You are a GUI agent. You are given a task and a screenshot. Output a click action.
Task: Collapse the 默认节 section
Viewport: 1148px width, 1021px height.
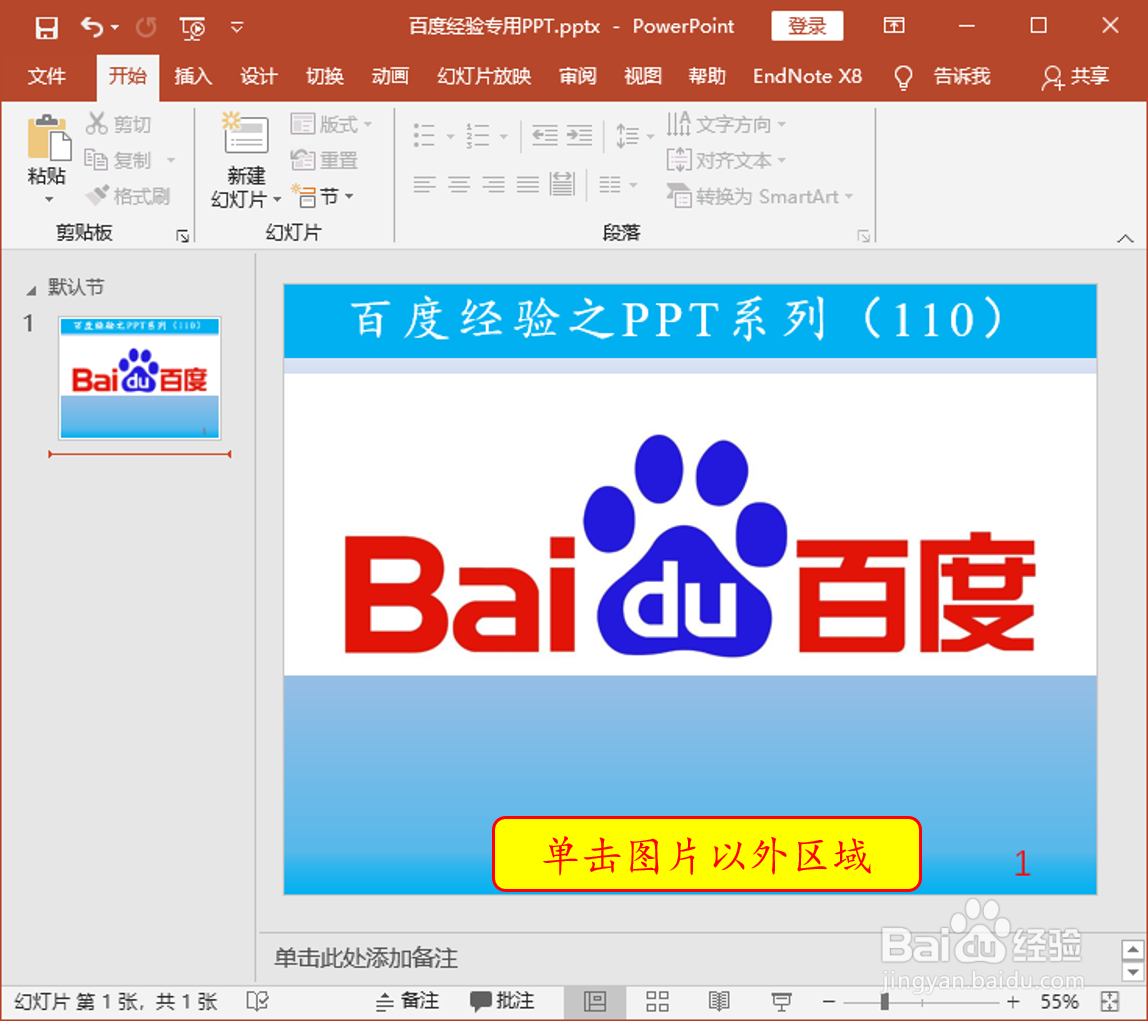tap(31, 291)
